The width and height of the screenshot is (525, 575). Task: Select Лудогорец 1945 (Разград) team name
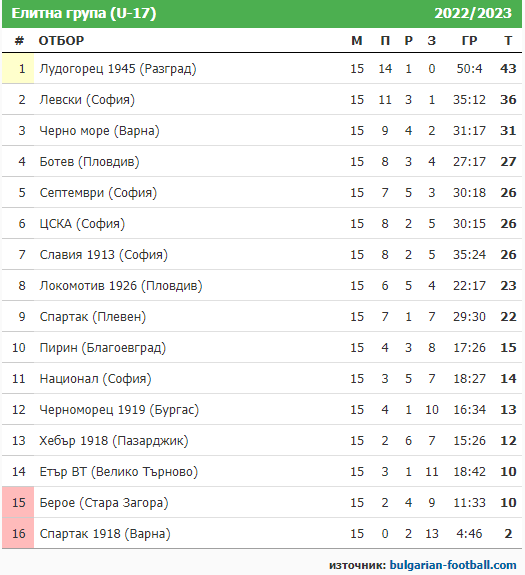click(x=118, y=69)
